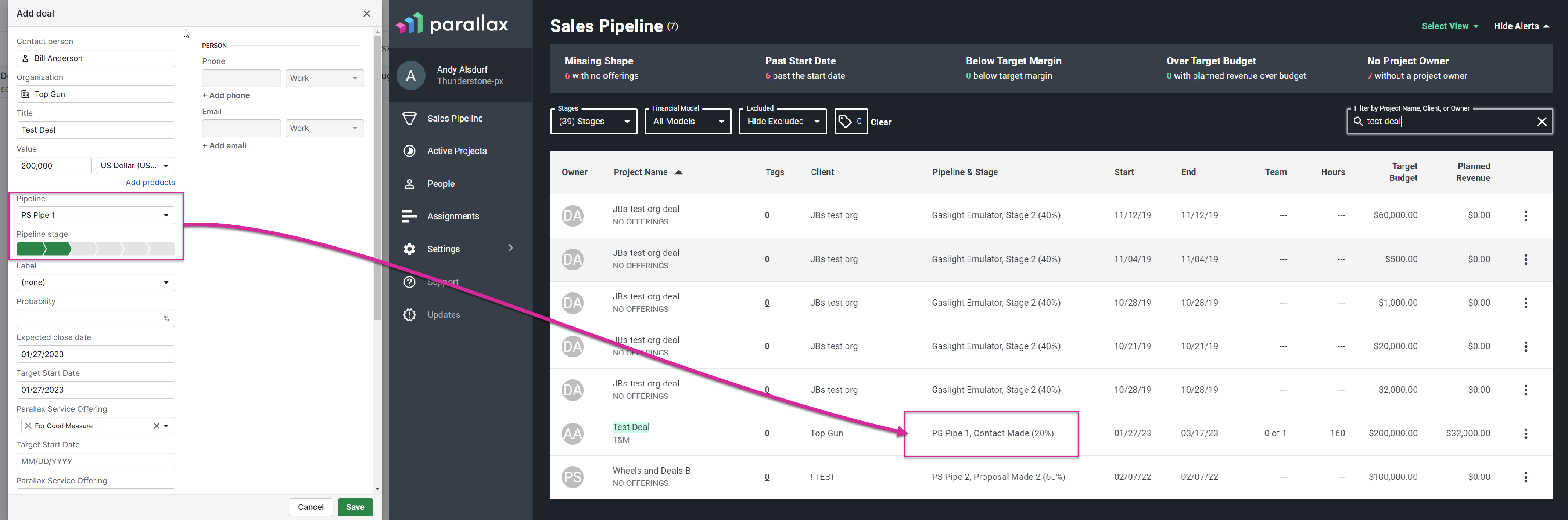Clear the Parallax Service Offering selection
Image resolution: width=1568 pixels, height=520 pixels.
pos(157,426)
